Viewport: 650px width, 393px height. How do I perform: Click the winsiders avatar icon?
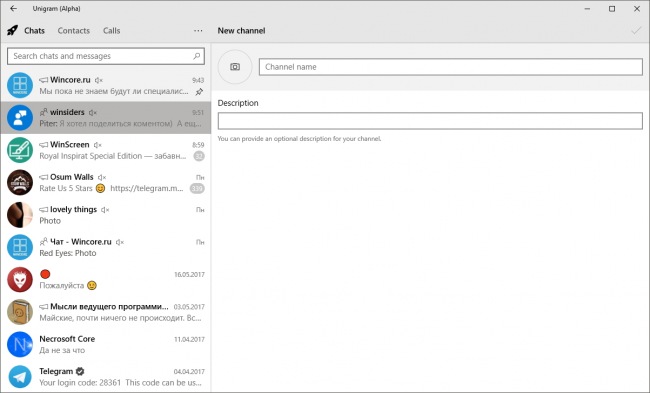[20, 118]
